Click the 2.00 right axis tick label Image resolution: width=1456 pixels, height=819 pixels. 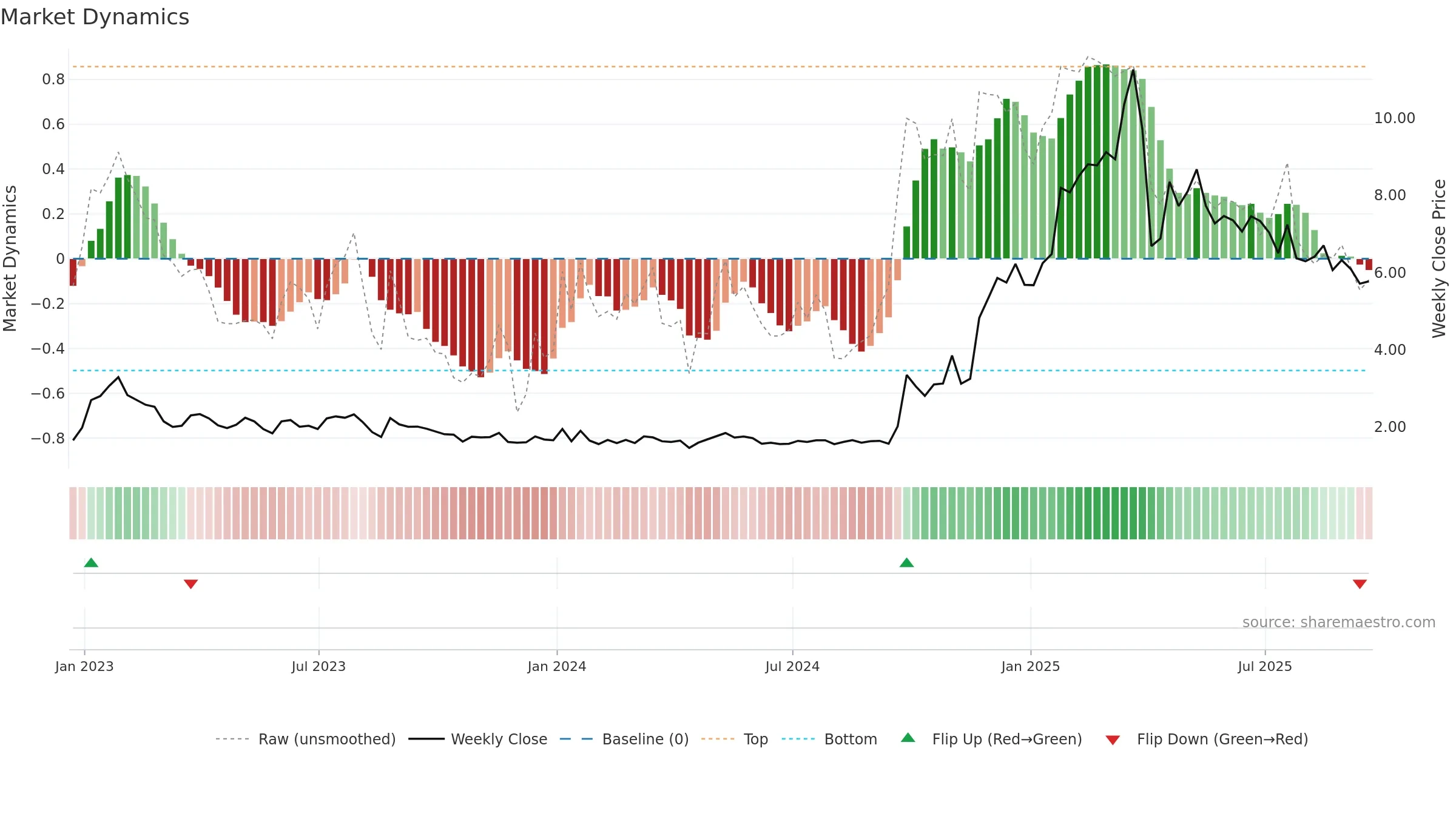point(1390,427)
